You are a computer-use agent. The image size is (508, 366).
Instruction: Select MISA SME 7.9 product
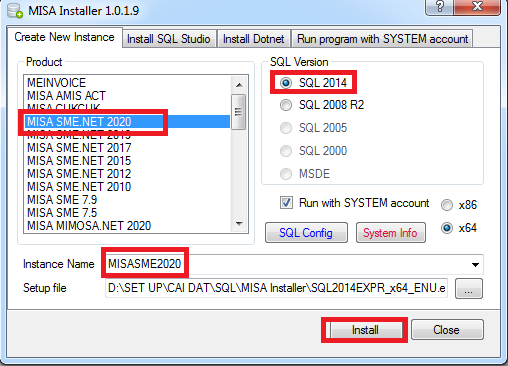127,200
